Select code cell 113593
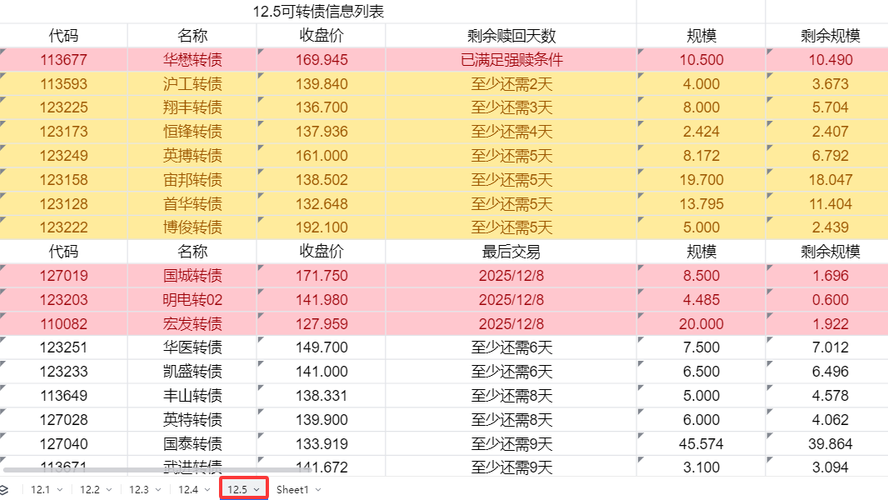 coord(63,84)
